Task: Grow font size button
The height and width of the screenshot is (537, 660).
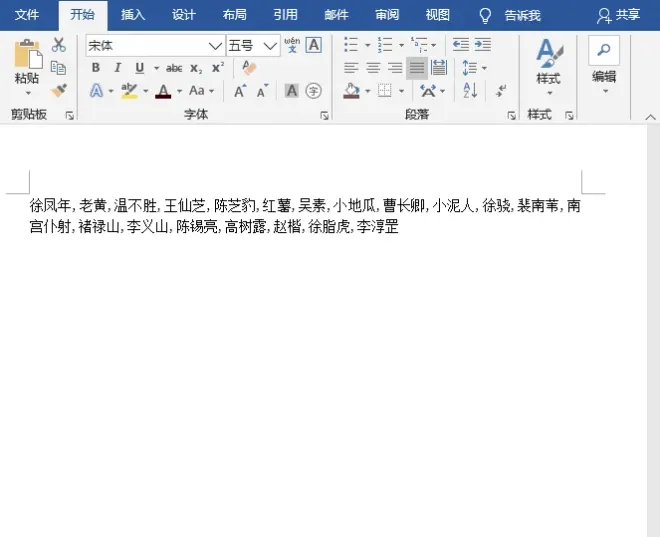Action: pos(240,90)
